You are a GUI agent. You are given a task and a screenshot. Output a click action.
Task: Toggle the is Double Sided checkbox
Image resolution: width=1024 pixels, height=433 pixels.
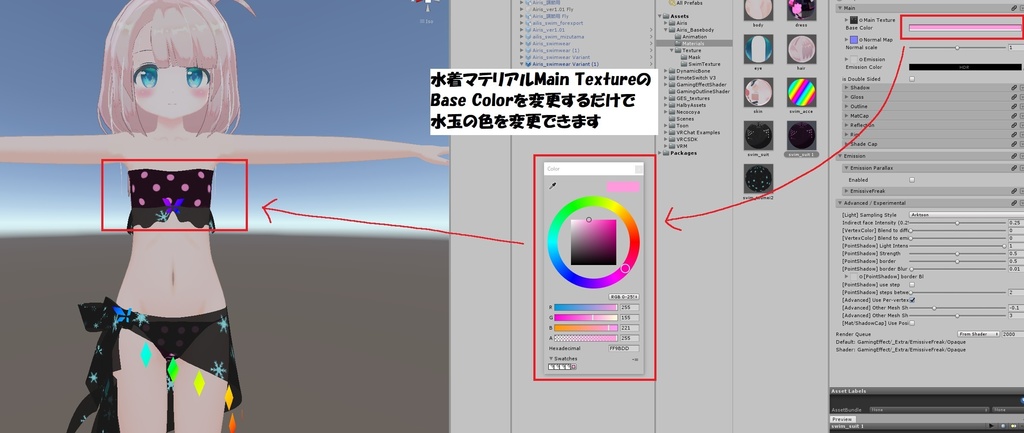pos(912,78)
